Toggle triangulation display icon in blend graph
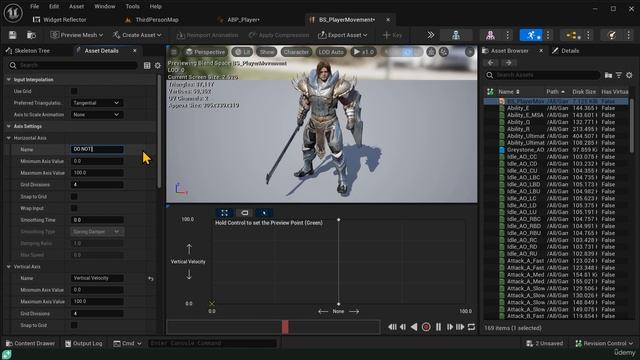The image size is (640, 360). coord(264,213)
